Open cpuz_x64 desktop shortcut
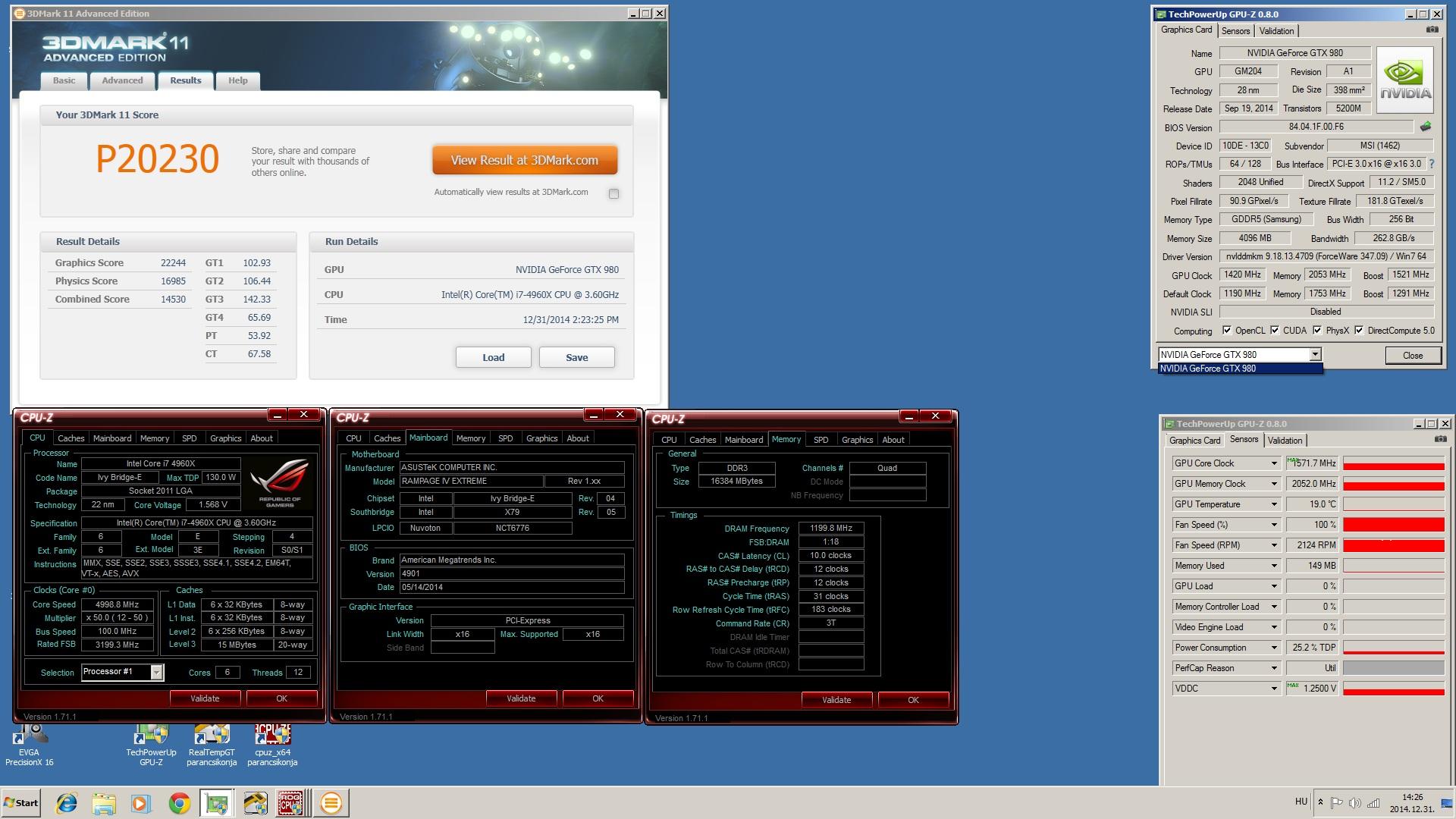Screen dimensions: 1456x819 click(x=272, y=745)
